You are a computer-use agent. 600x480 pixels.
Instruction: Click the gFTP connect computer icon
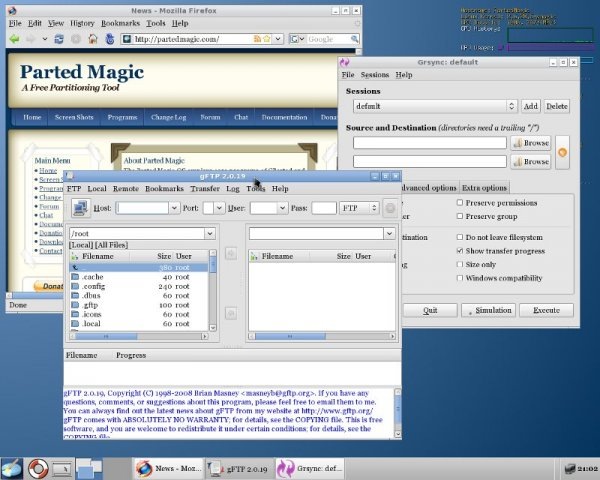point(81,208)
